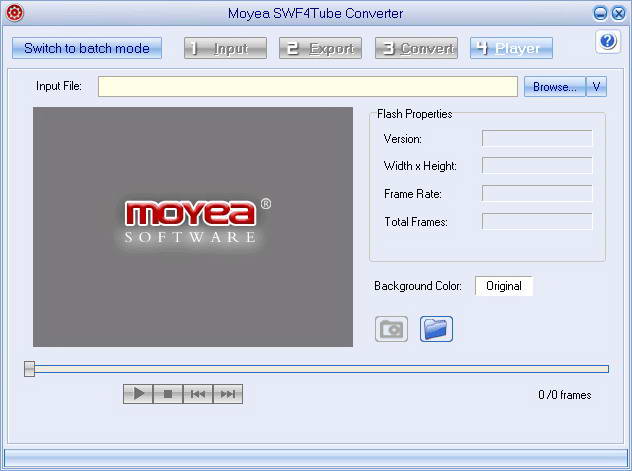Open the snapshot folder icon
The width and height of the screenshot is (632, 471).
[436, 329]
